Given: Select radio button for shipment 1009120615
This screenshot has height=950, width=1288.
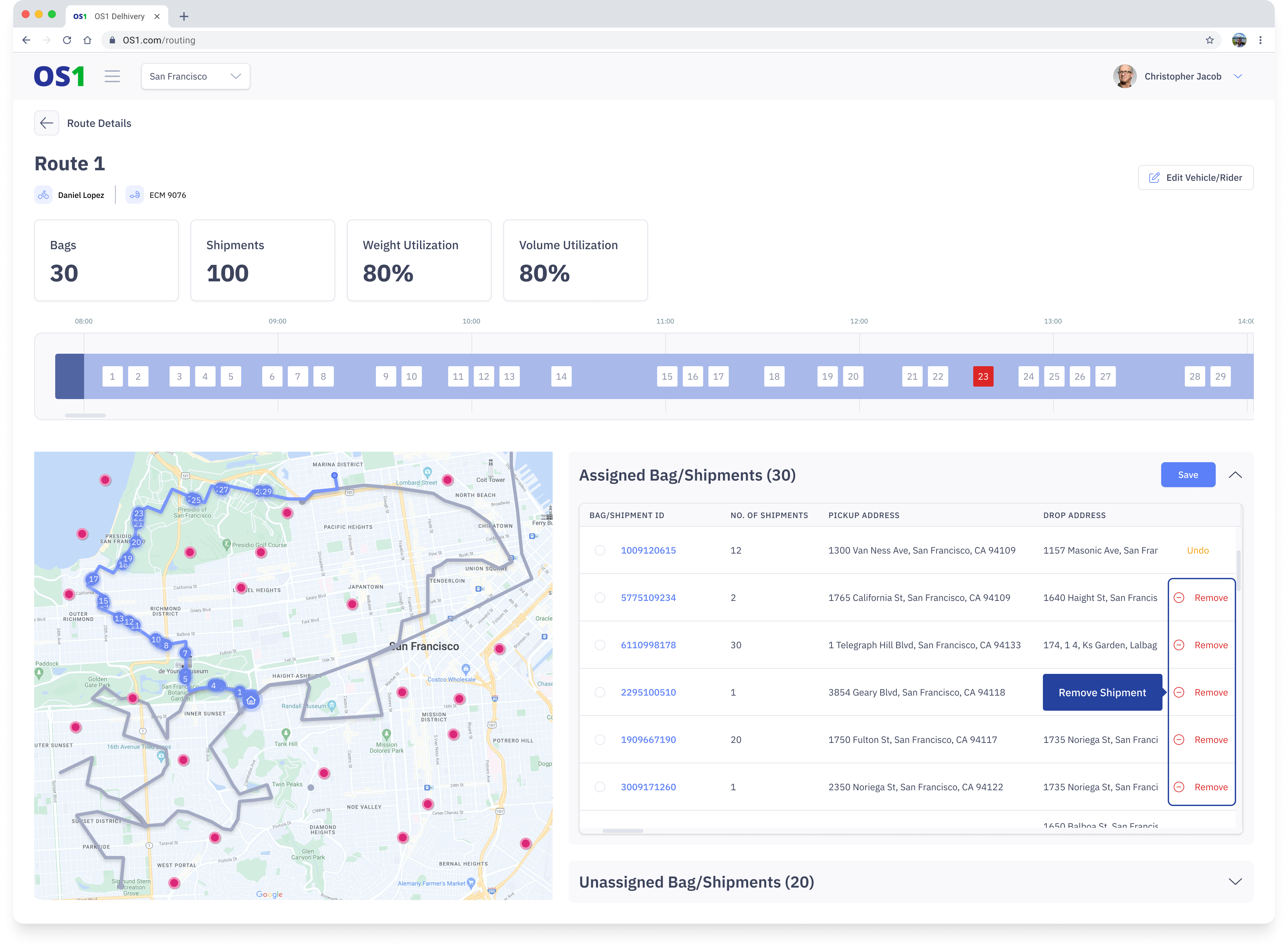Looking at the screenshot, I should pyautogui.click(x=599, y=550).
